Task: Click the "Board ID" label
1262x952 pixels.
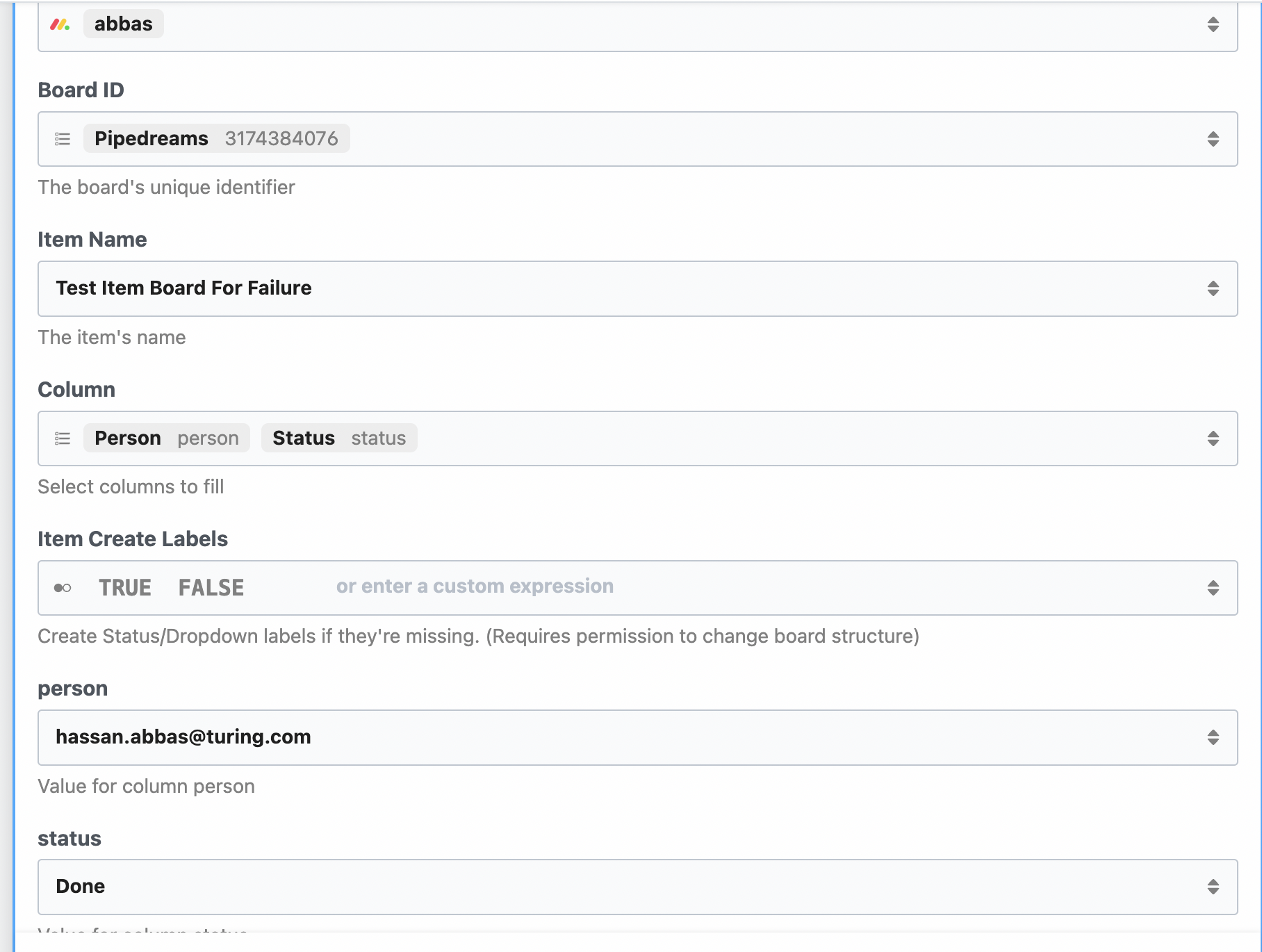Action: pyautogui.click(x=81, y=90)
